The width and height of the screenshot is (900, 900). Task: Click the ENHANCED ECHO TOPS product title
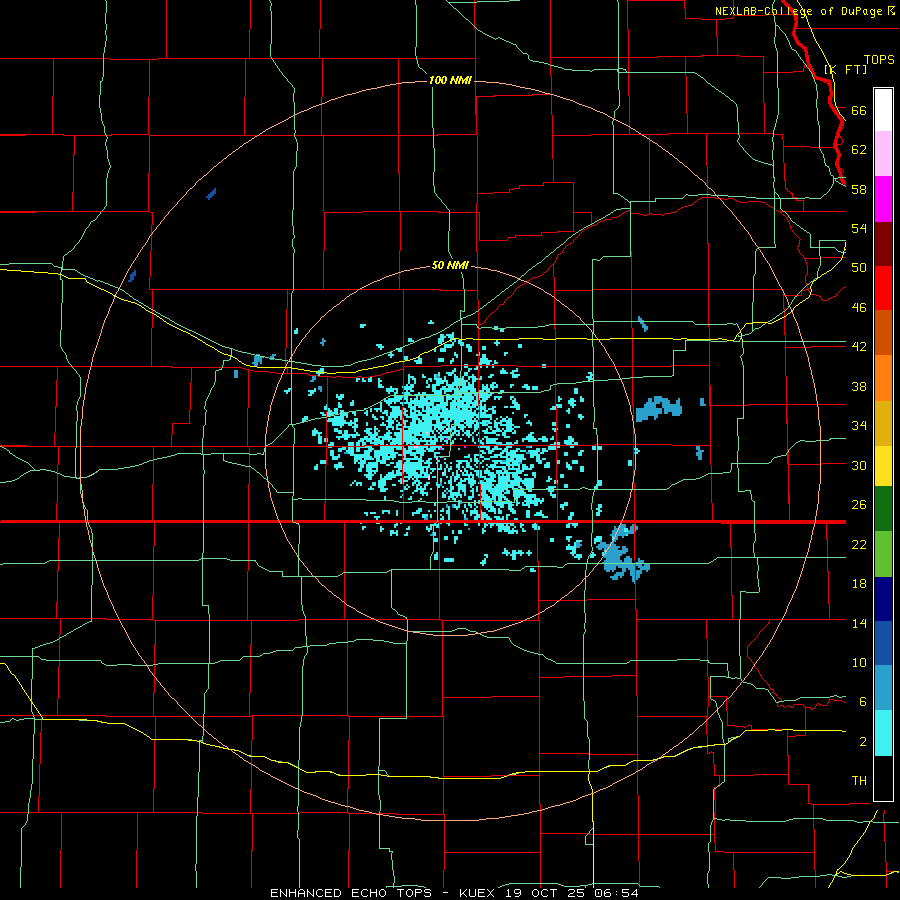point(351,893)
